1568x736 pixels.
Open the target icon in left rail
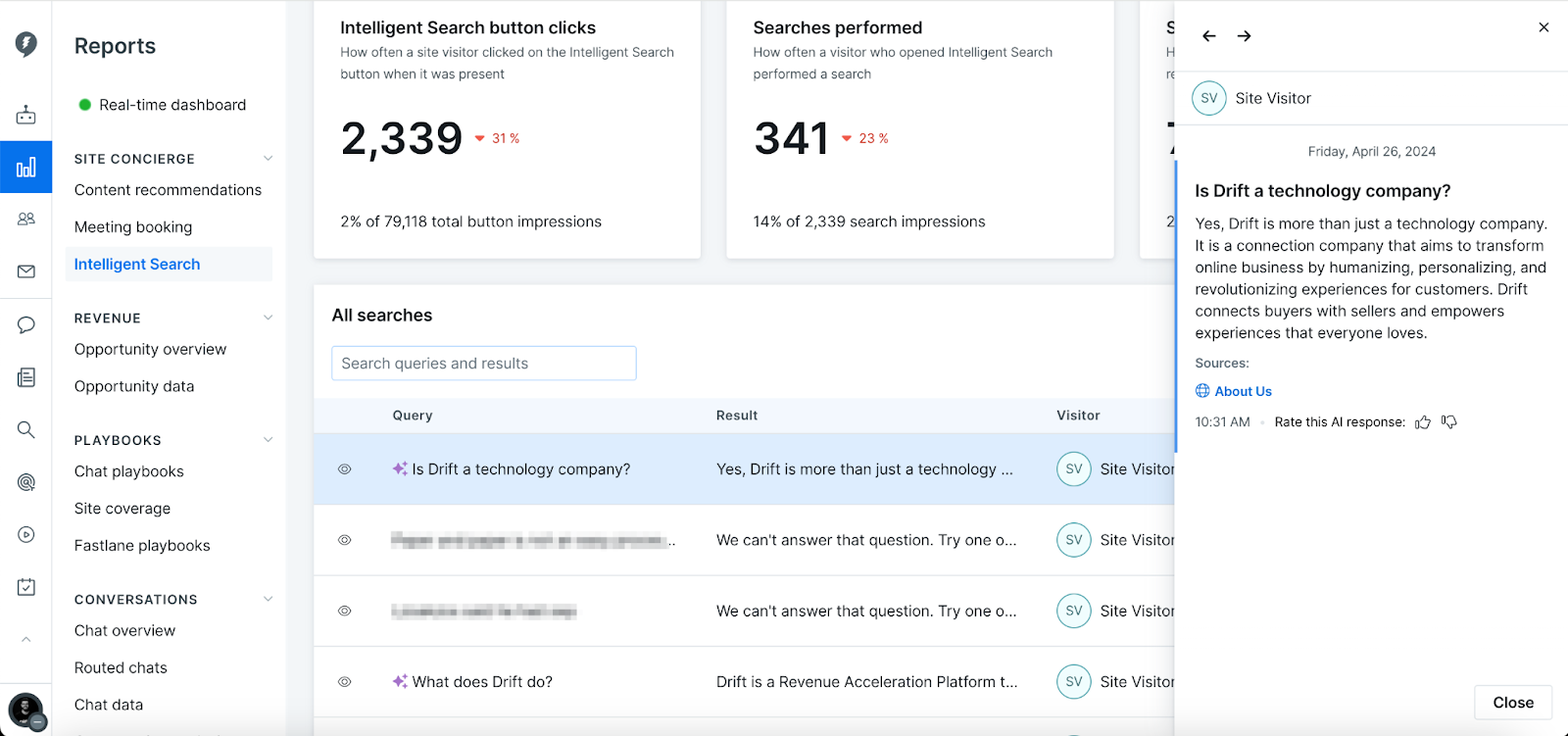(26, 482)
